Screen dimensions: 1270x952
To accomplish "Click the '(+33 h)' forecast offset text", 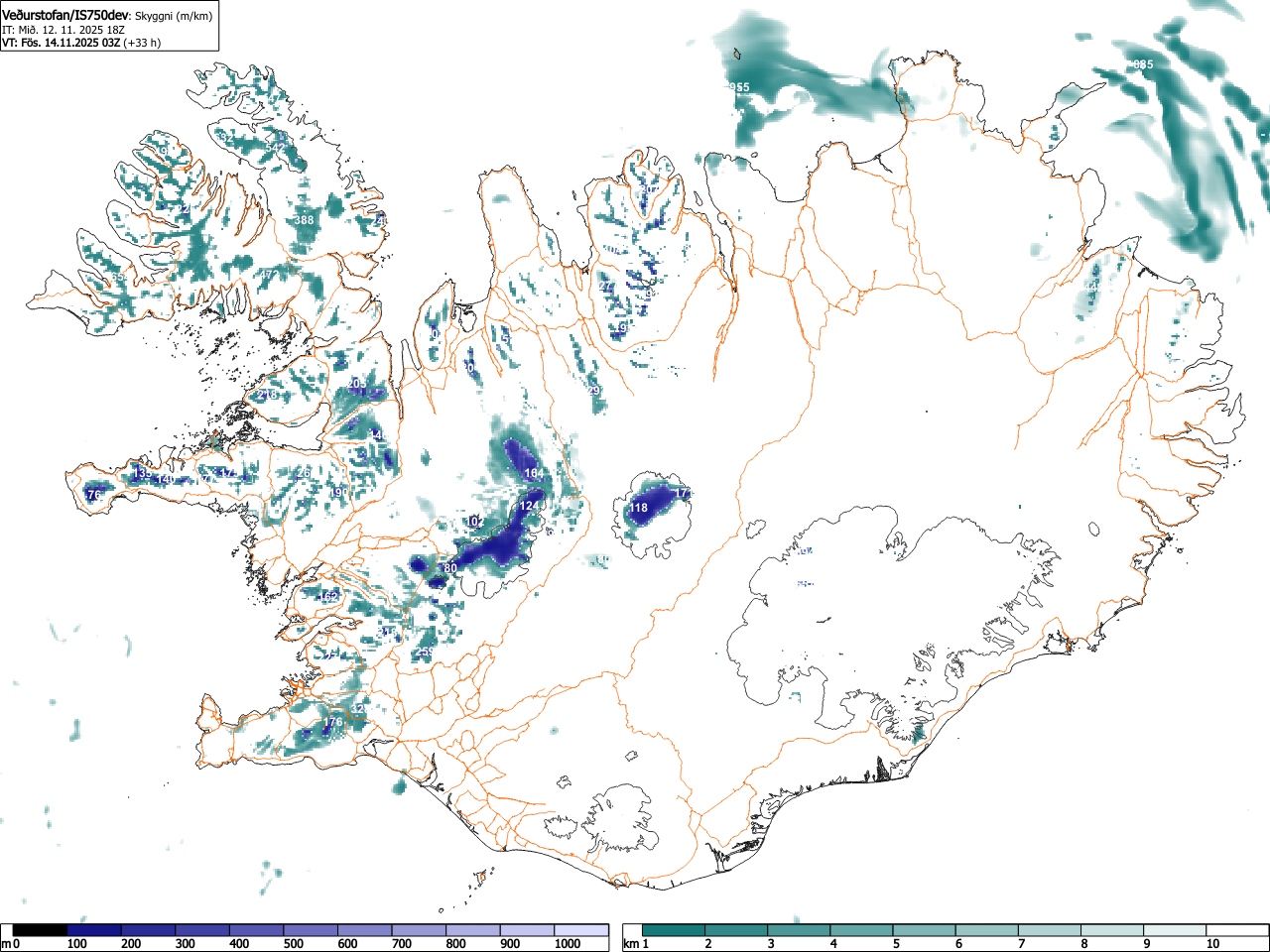I will (x=142, y=43).
